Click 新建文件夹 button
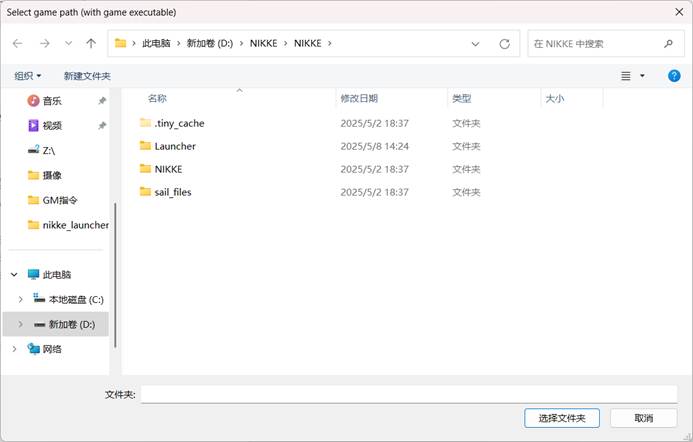693x442 pixels. pyautogui.click(x=87, y=76)
